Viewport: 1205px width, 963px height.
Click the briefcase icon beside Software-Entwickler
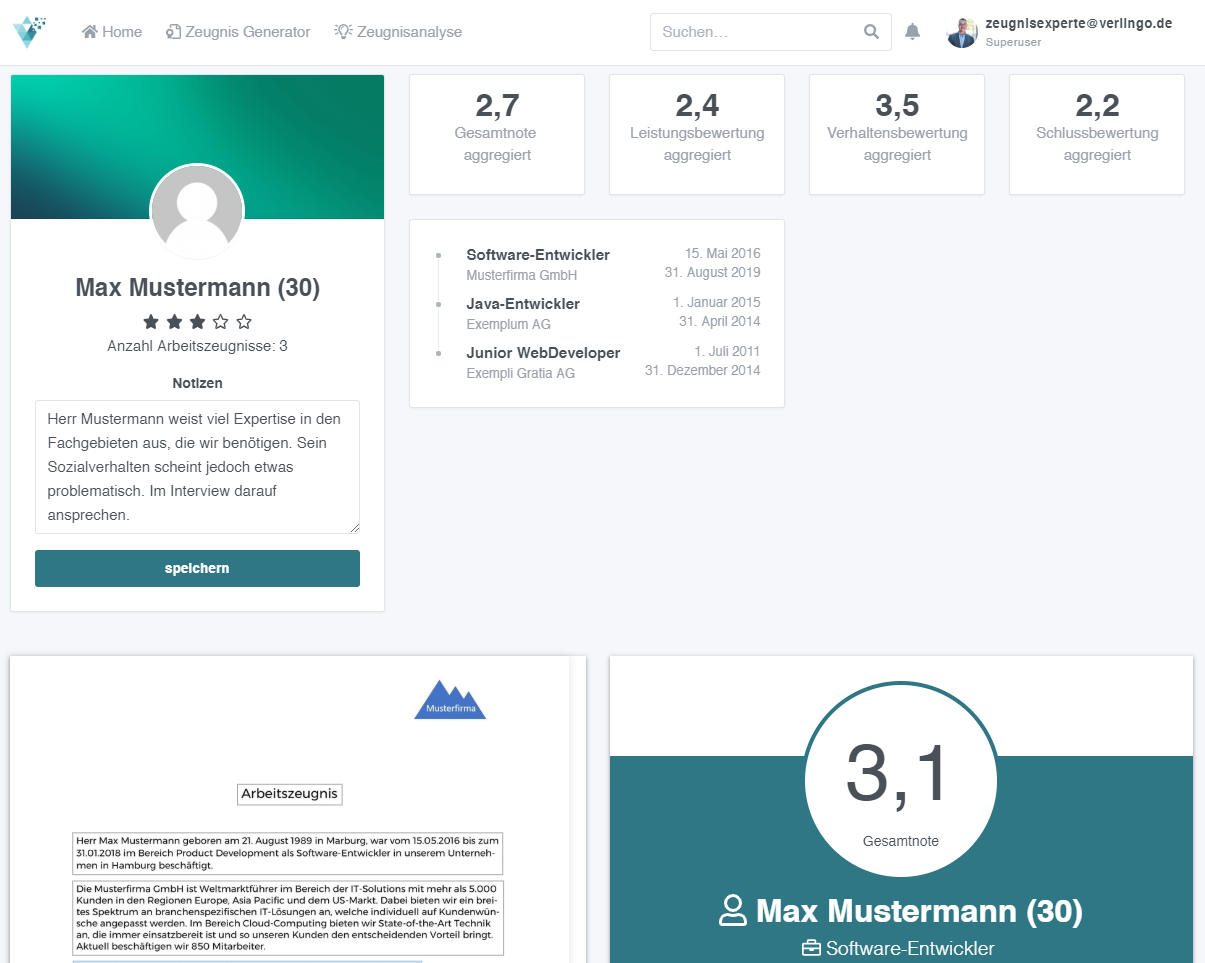tap(811, 948)
